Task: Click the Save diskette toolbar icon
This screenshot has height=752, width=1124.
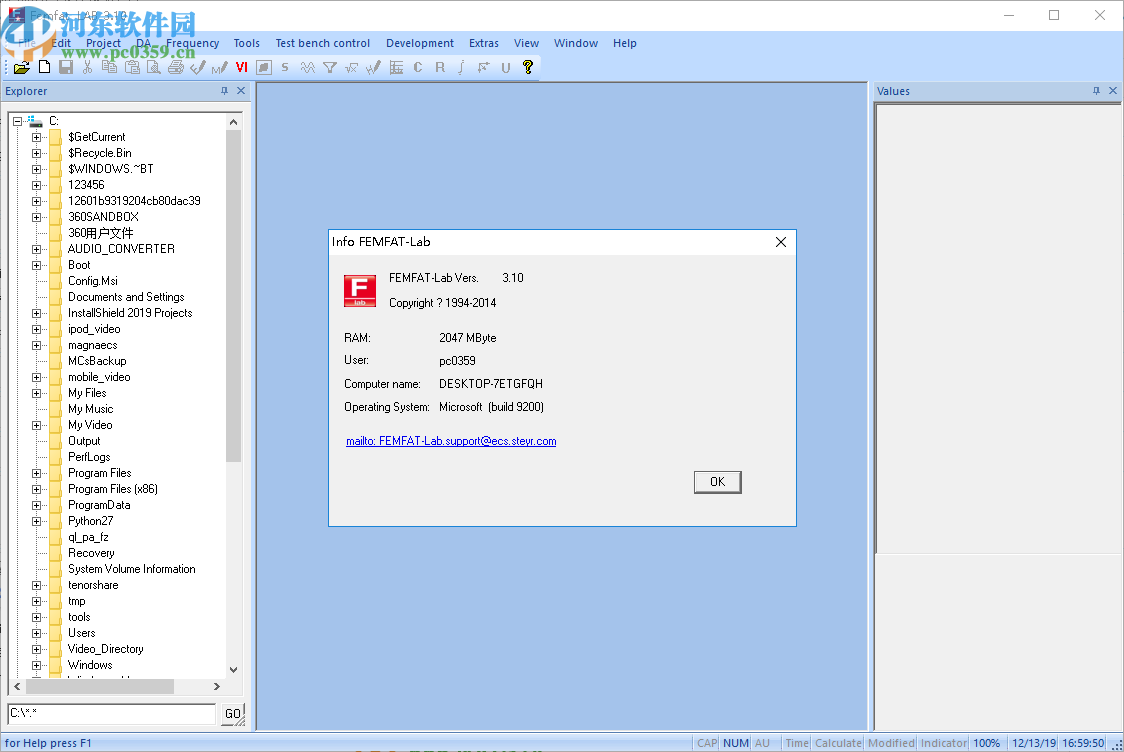Action: coord(66,67)
